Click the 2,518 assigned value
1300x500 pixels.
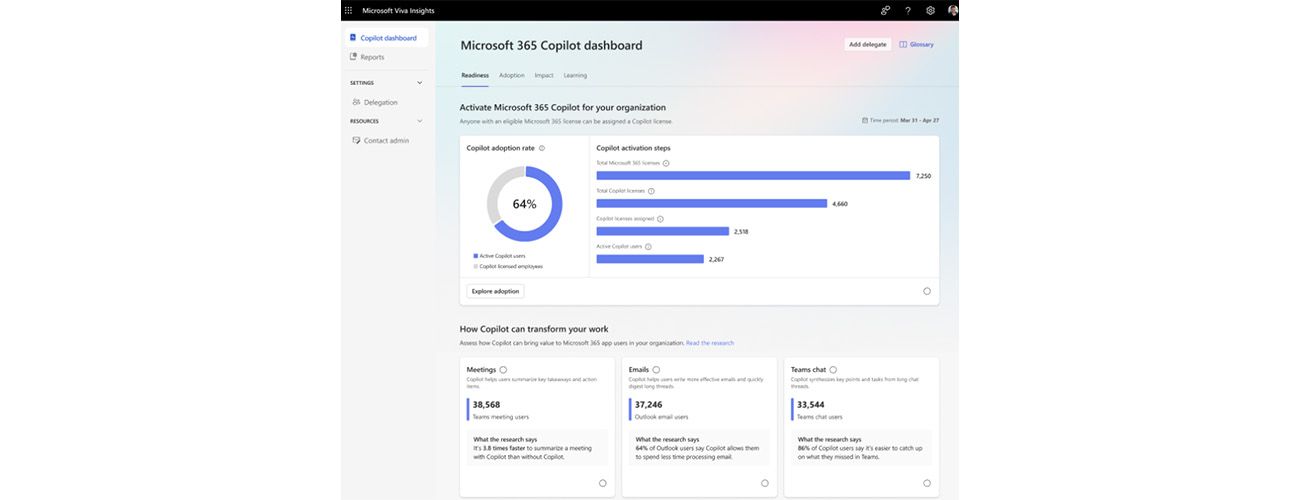(x=741, y=232)
